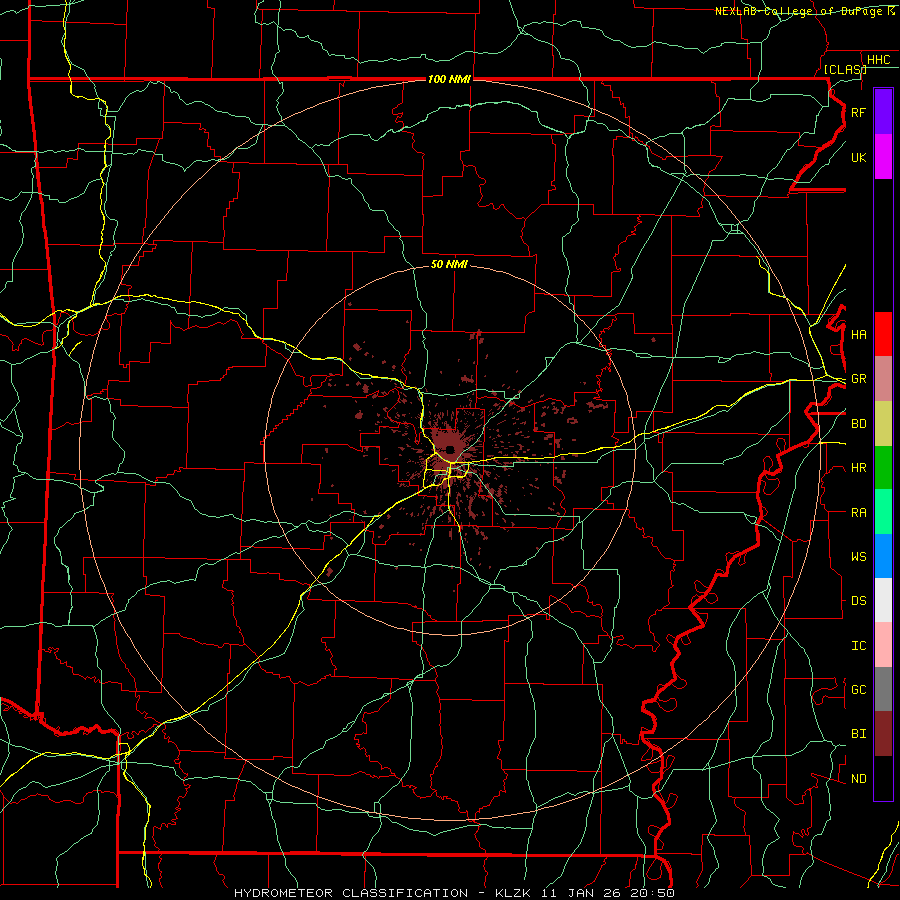This screenshot has width=900, height=900.
Task: Click the HA red legend swatch
Action: (883, 334)
